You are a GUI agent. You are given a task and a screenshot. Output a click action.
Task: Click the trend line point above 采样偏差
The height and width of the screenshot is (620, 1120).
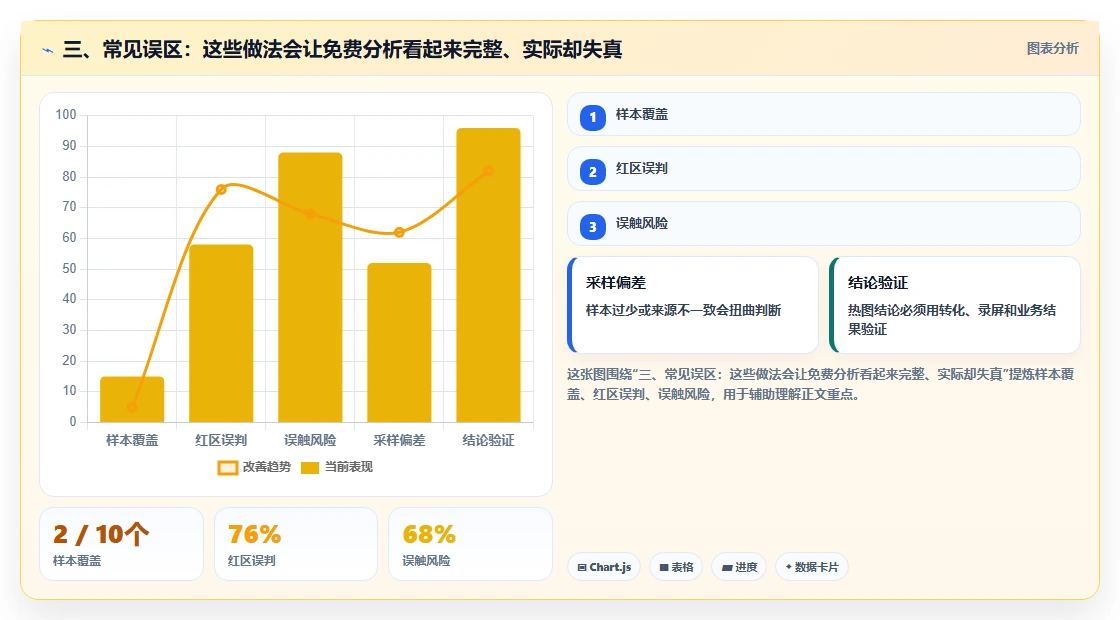399,232
